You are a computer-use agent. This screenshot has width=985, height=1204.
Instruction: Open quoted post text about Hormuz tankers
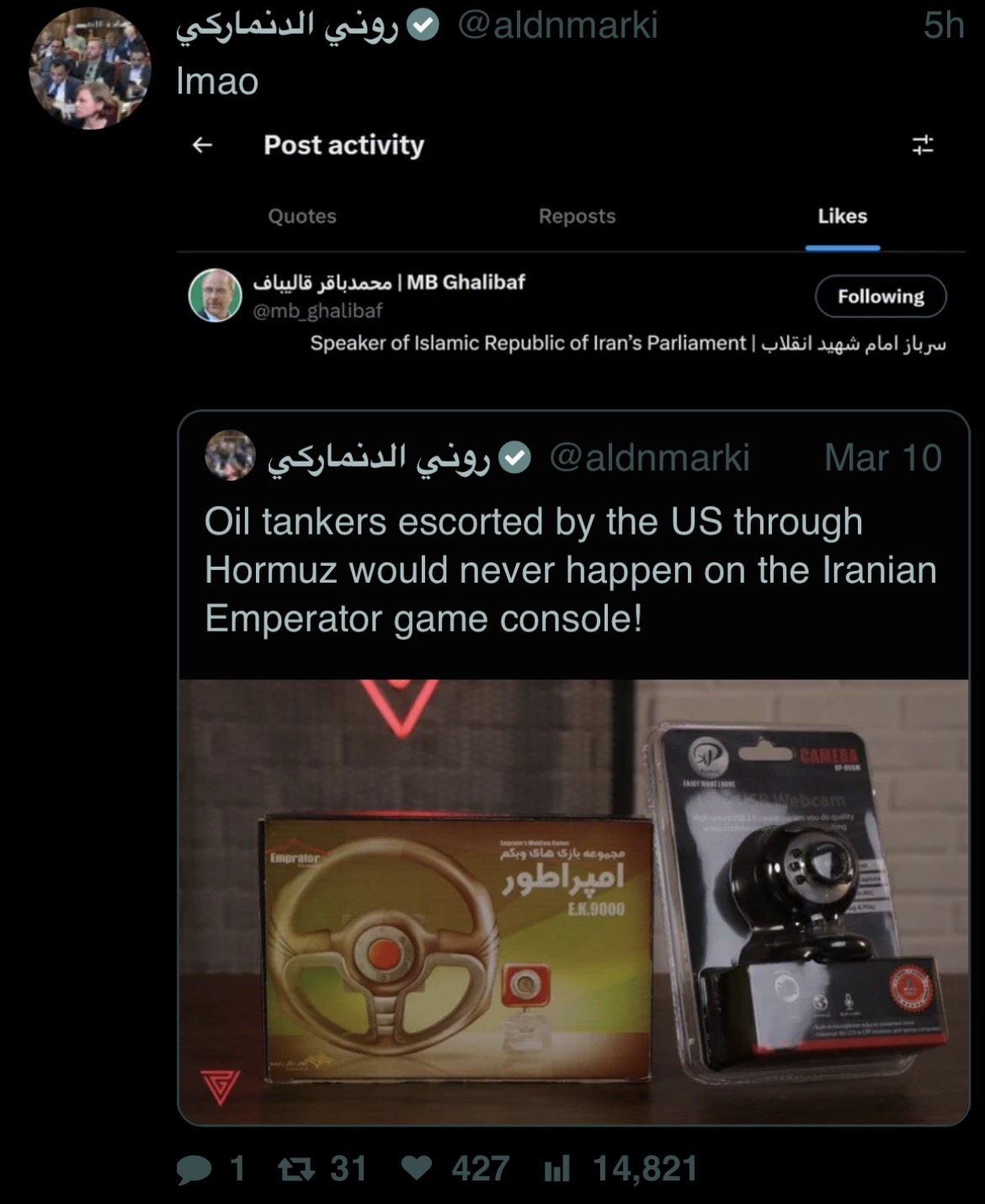tap(571, 570)
